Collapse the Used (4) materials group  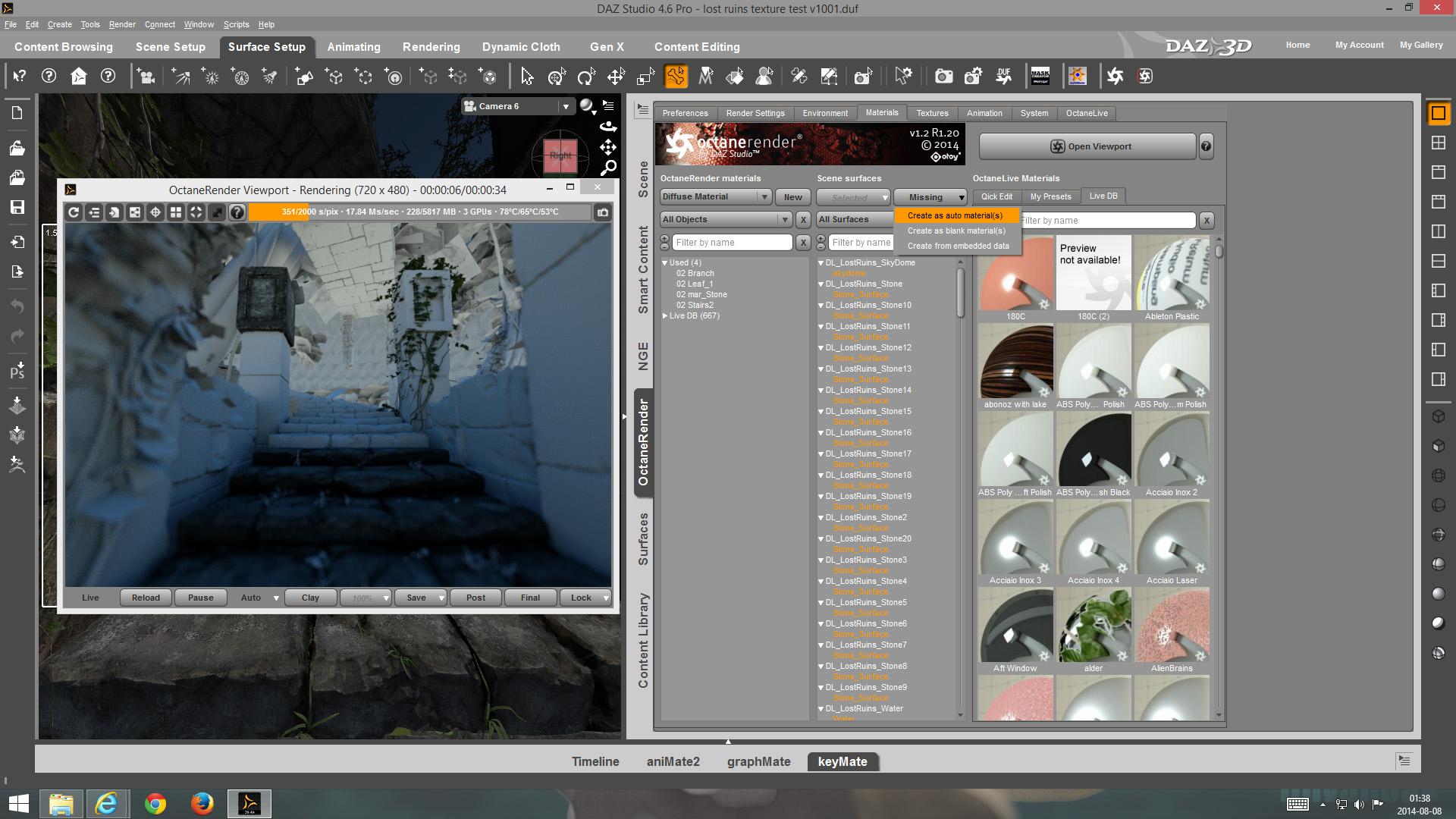click(x=665, y=263)
